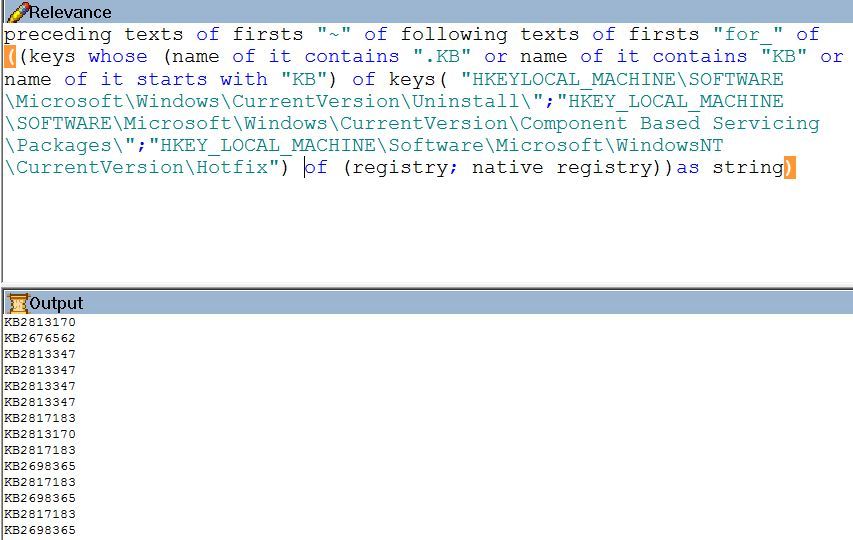Click the ".KB" string literal
Viewport: 853px width, 540px height.
[442, 57]
